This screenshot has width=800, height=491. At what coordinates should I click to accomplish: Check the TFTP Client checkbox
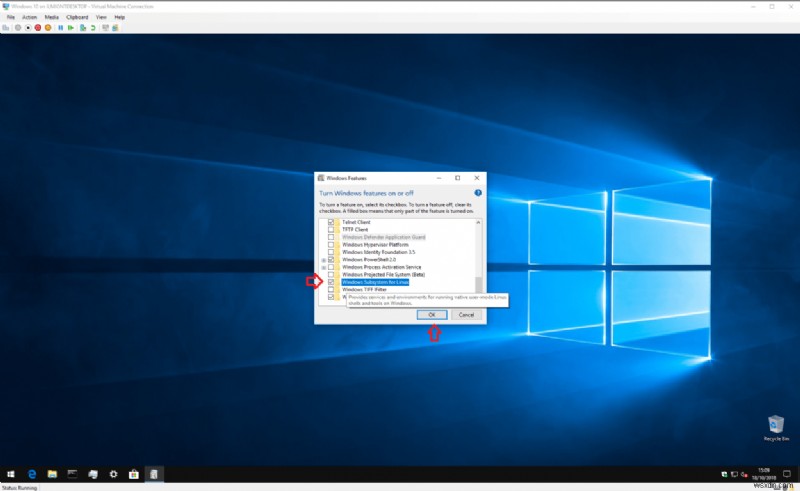tap(331, 230)
